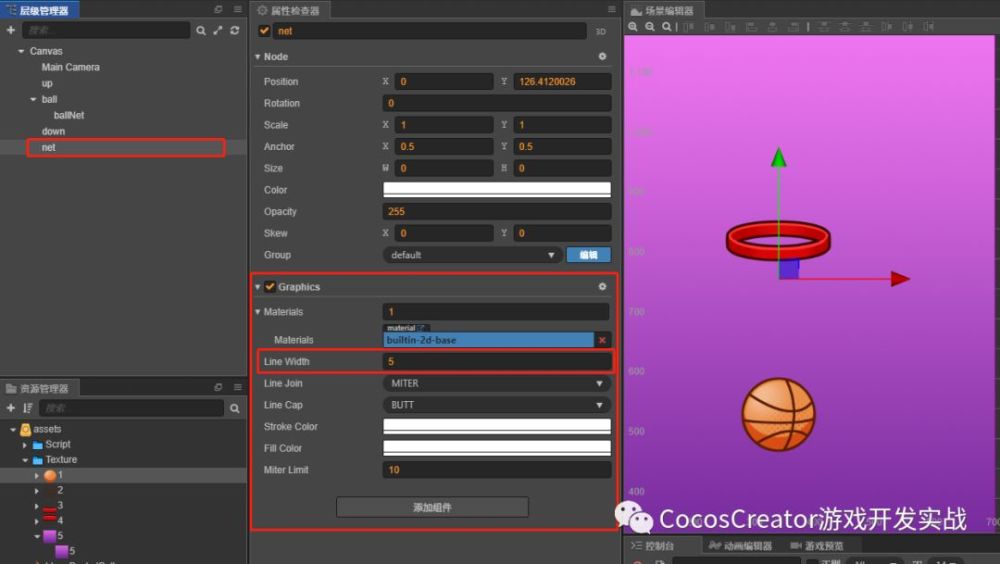Click the red X-axis move gizmo arrow
Screen dimensions: 1000x564
tap(900, 279)
